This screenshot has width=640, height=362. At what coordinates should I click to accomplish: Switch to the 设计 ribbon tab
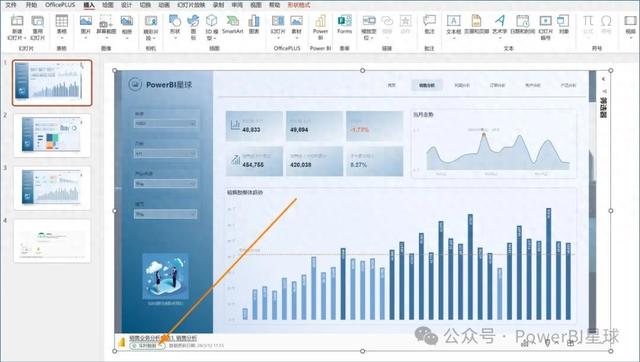pyautogui.click(x=127, y=5)
